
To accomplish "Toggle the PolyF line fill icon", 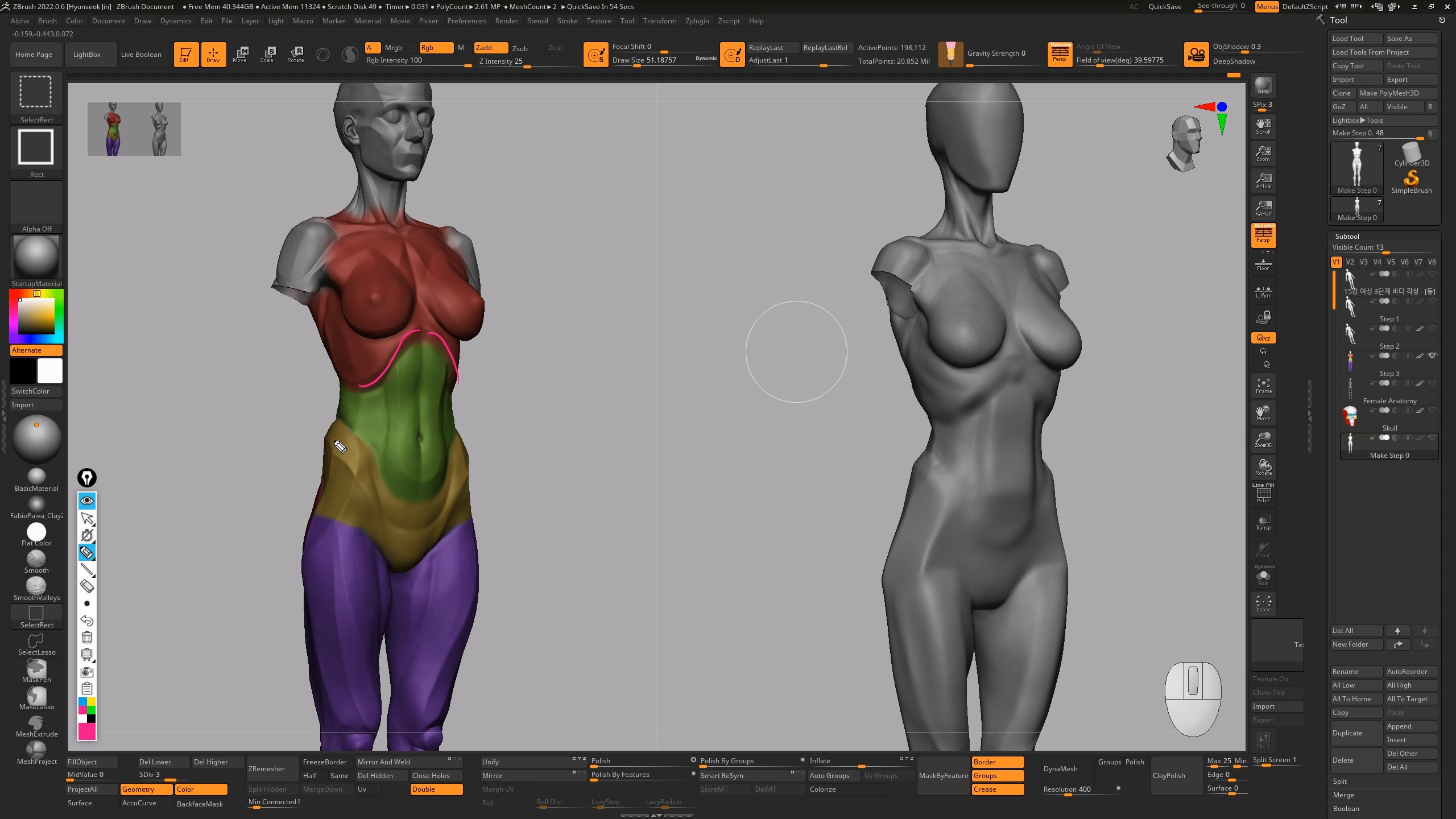I will 1263,494.
